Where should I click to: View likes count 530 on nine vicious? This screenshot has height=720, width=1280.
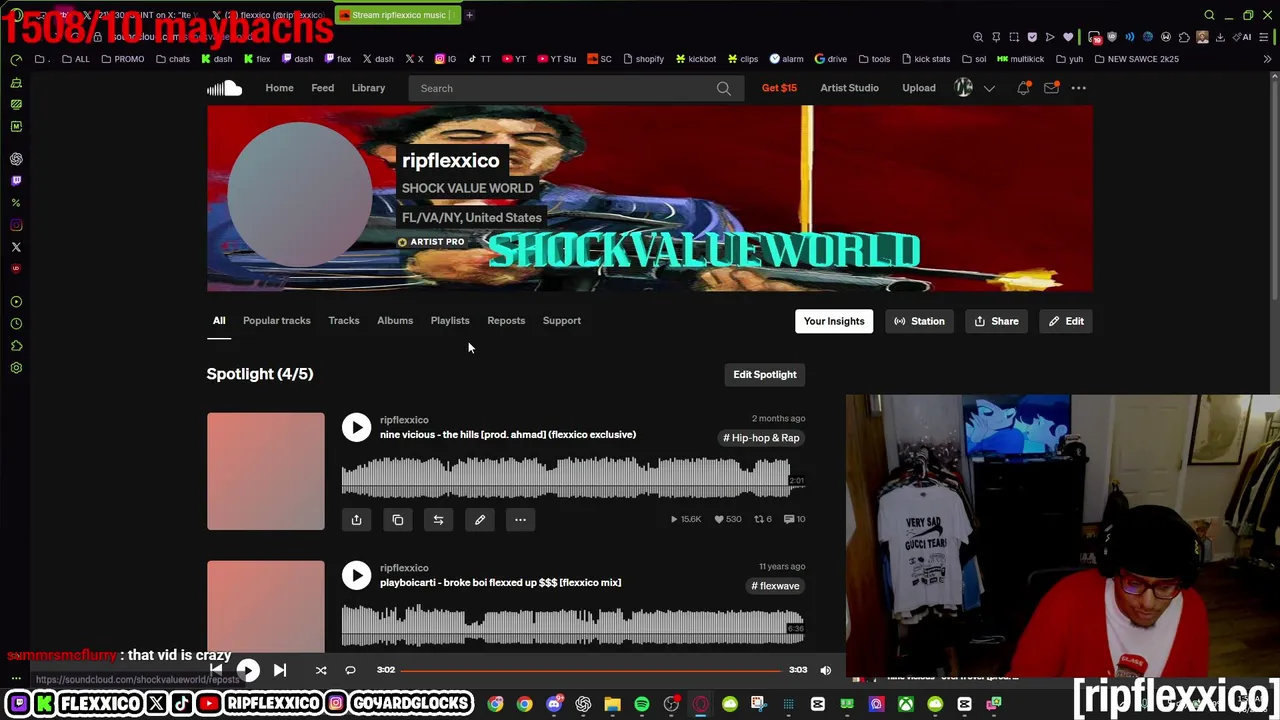(x=727, y=519)
